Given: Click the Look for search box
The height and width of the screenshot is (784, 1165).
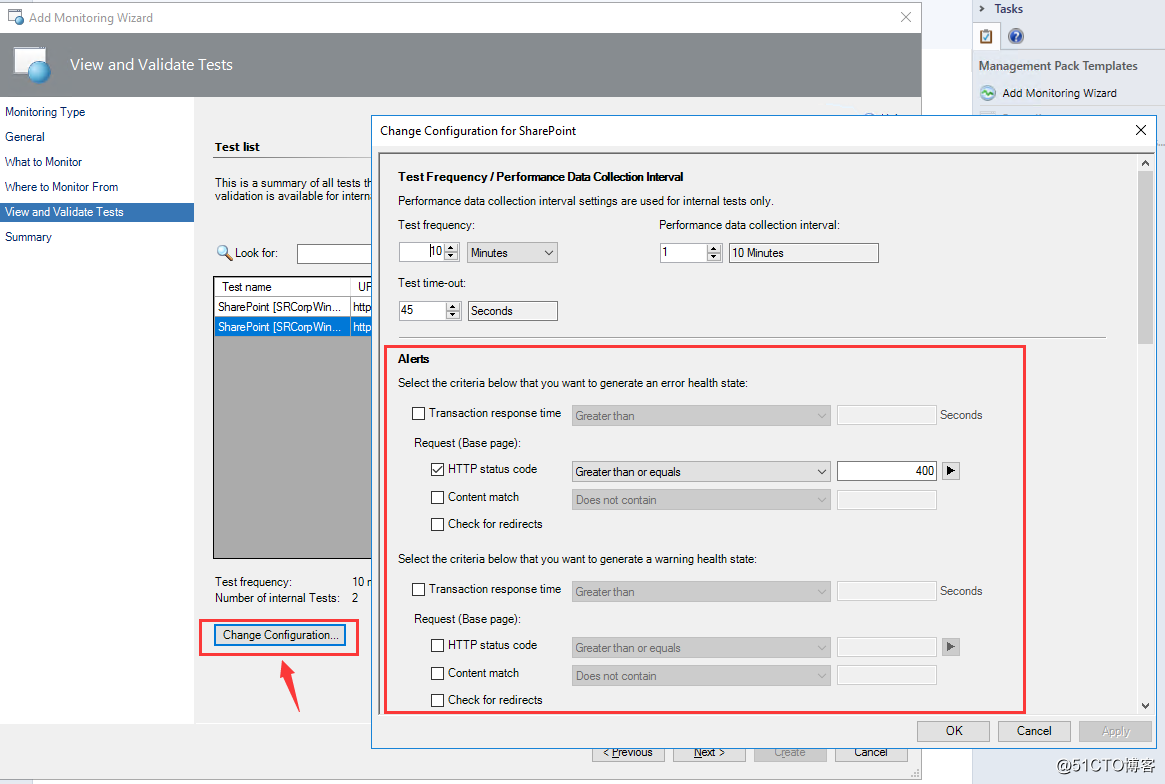Looking at the screenshot, I should coord(334,253).
